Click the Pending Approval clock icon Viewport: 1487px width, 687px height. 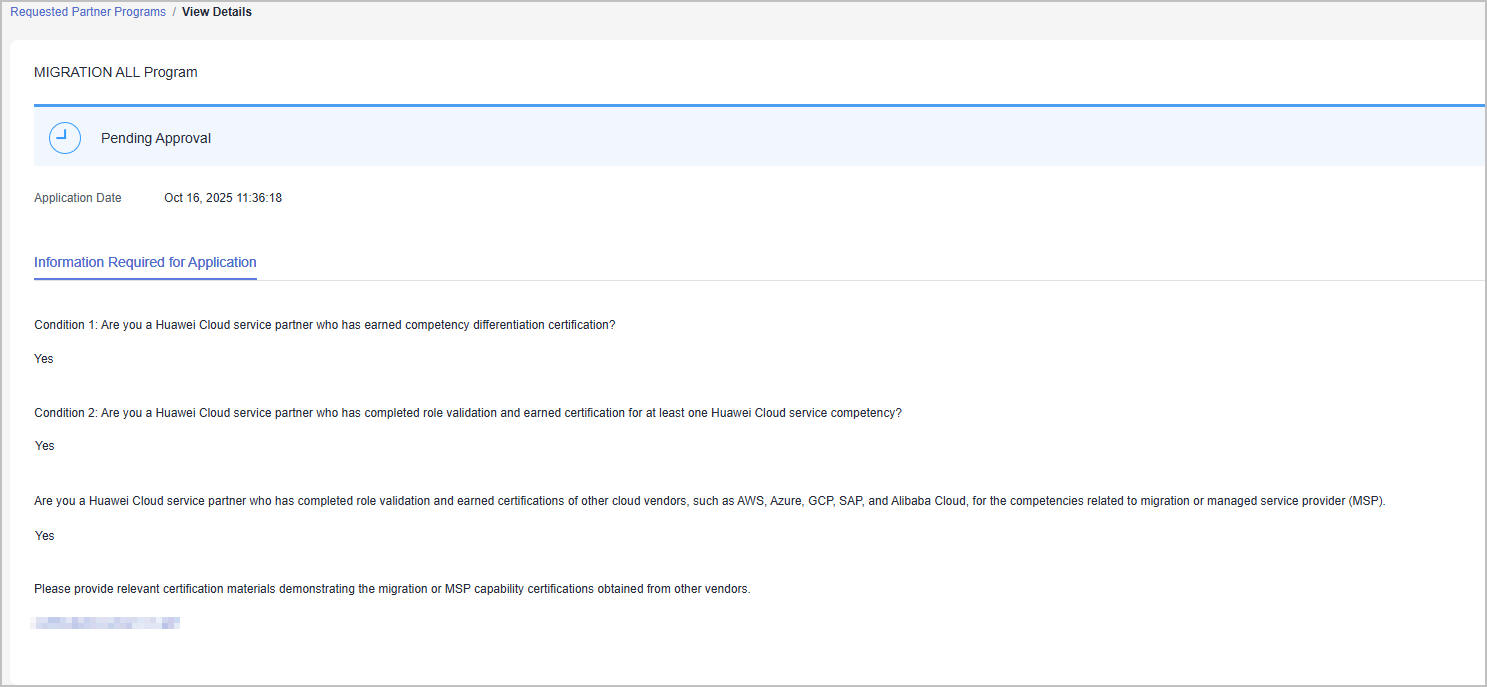pos(65,138)
